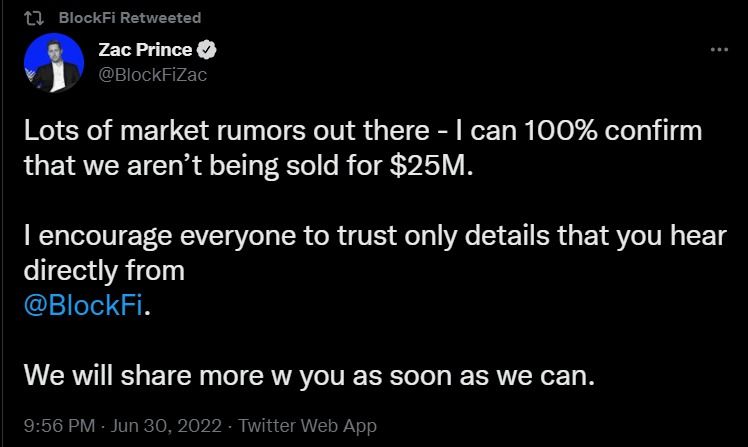This screenshot has height=447, width=748.
Task: Click the verified checkmark badge
Action: click(x=208, y=50)
